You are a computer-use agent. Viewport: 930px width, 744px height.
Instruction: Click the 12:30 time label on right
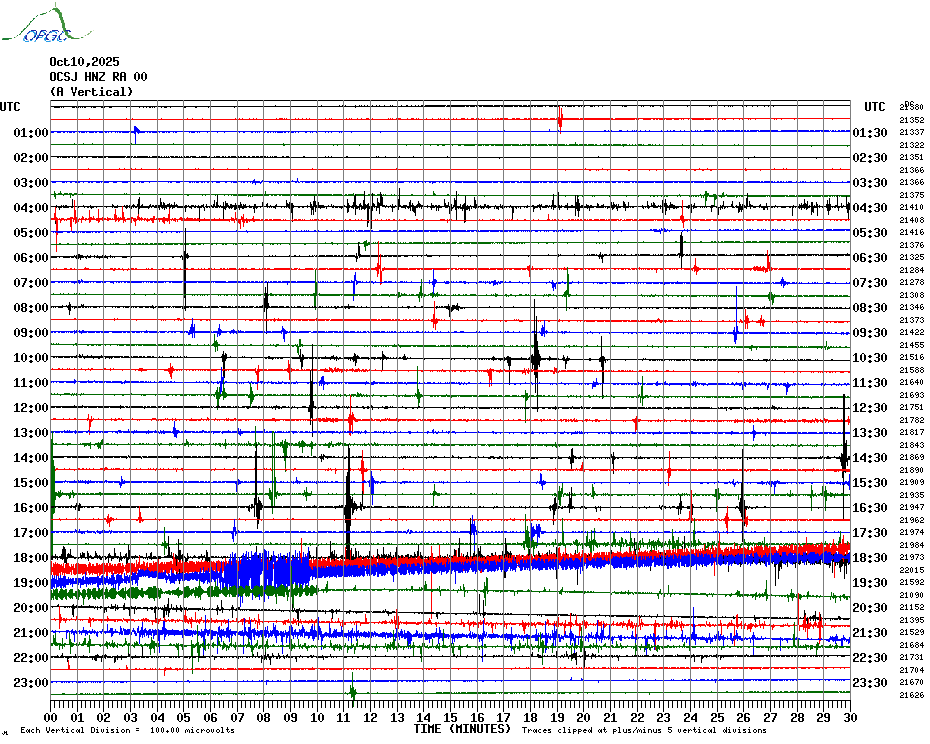click(x=870, y=408)
